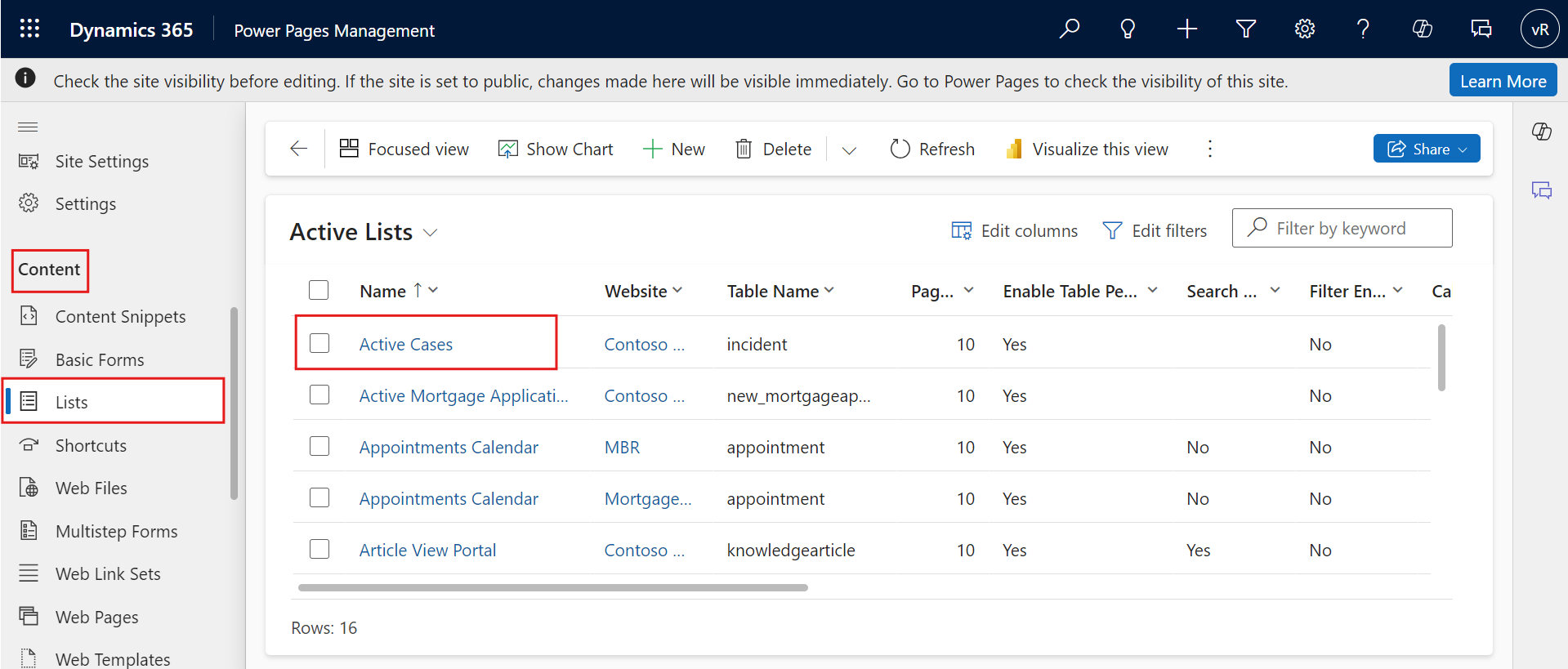
Task: Collapse the hamburger navigation menu
Action: [29, 127]
